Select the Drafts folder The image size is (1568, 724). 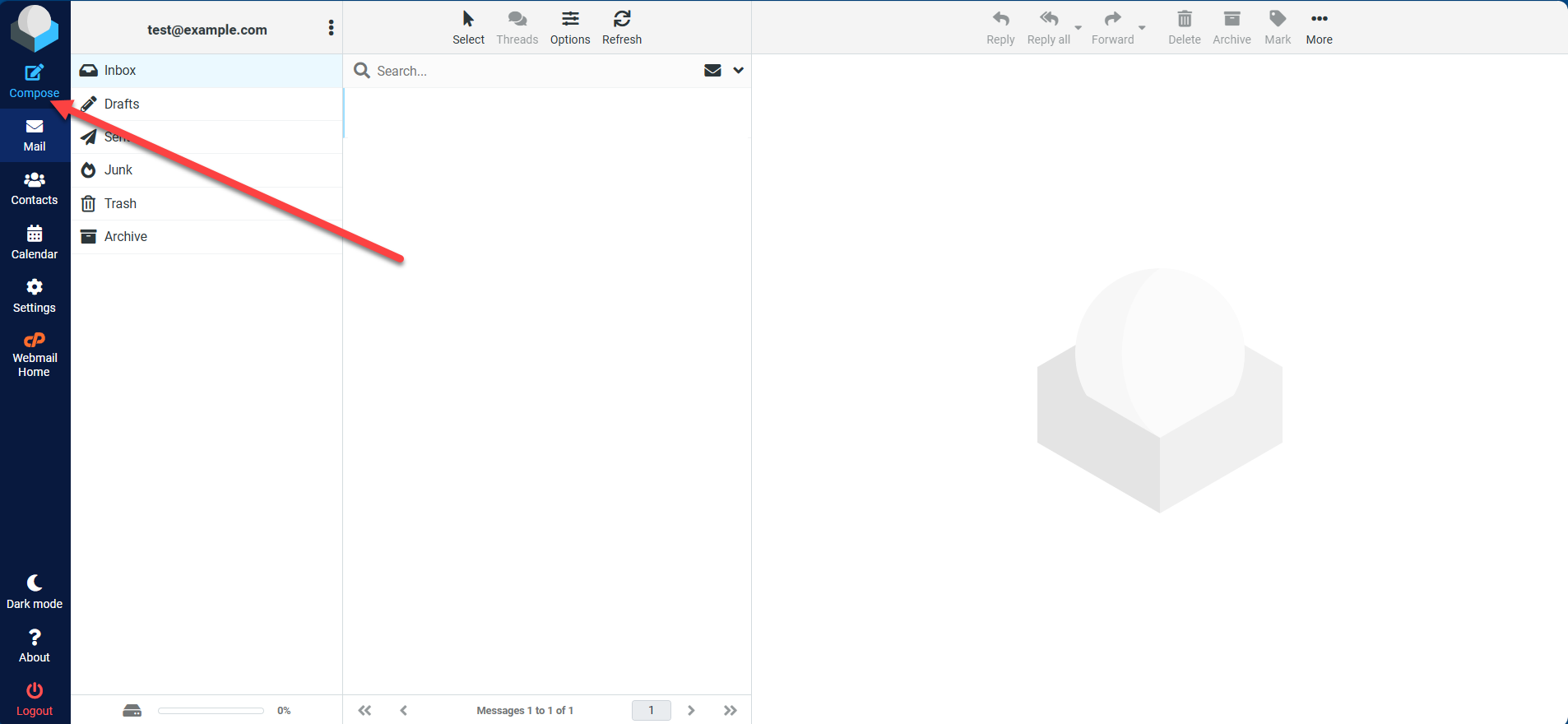pos(206,104)
